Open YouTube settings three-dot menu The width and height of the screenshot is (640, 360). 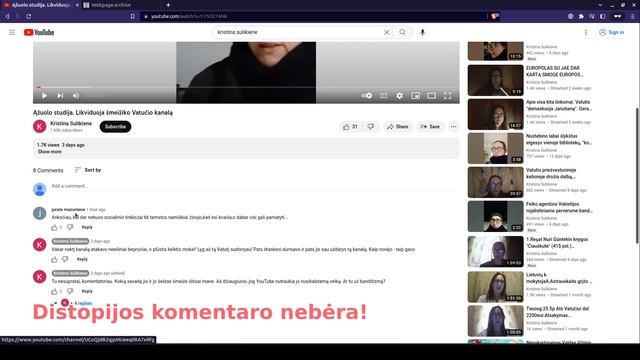coord(586,32)
